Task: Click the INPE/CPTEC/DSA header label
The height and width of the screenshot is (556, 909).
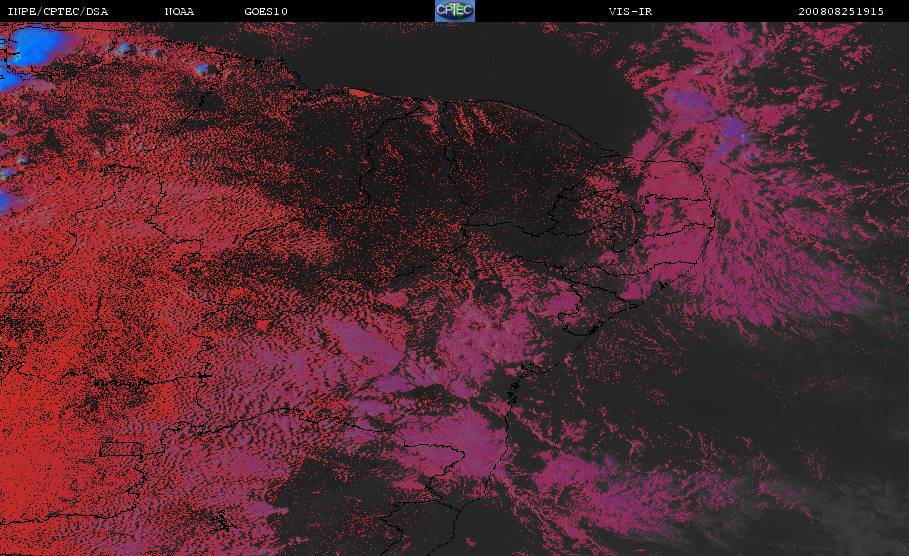Action: (57, 12)
